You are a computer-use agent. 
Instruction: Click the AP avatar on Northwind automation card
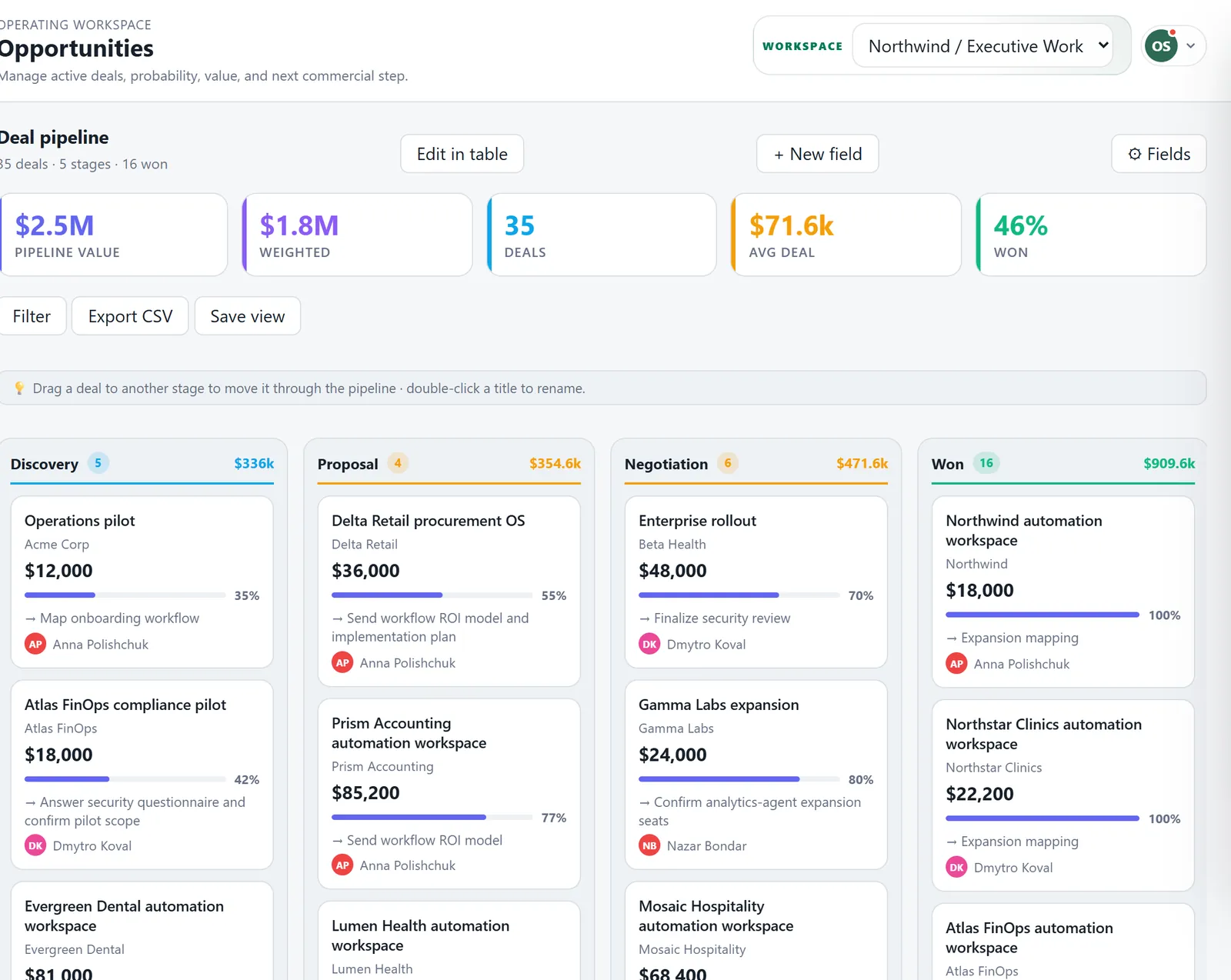956,664
